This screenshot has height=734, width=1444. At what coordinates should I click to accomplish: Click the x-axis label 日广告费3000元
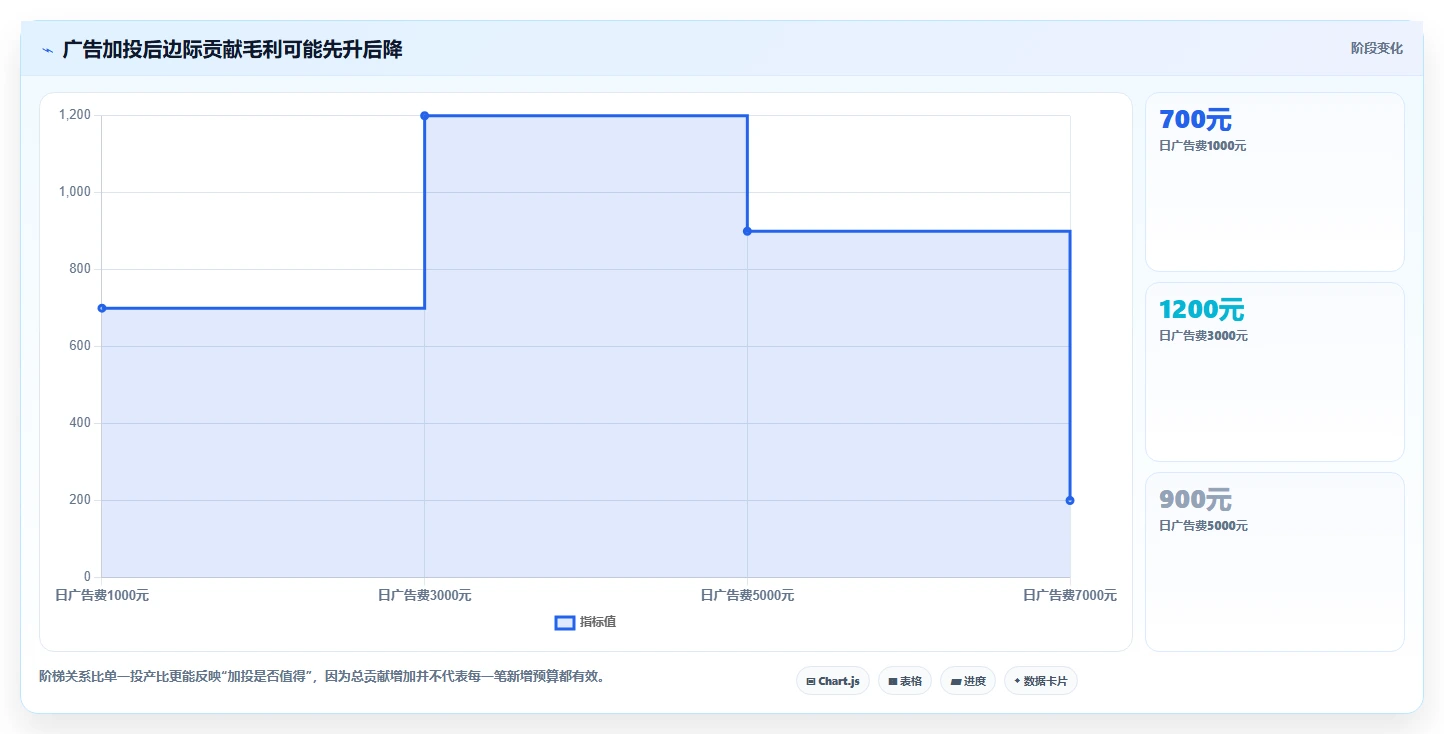pos(425,596)
